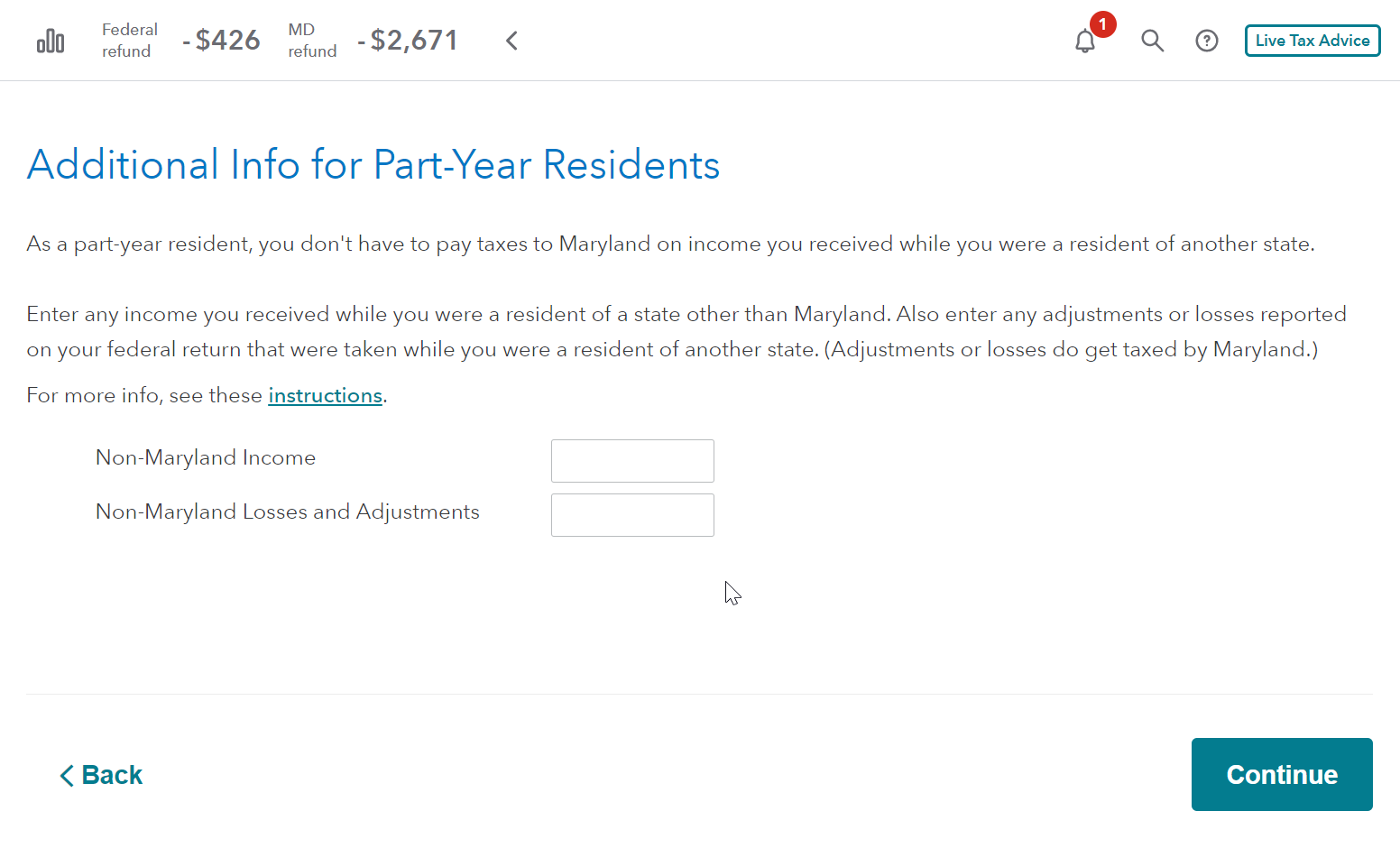Click the Non-Maryland Losses and Adjustments label
This screenshot has height=848, width=1400.
click(288, 512)
